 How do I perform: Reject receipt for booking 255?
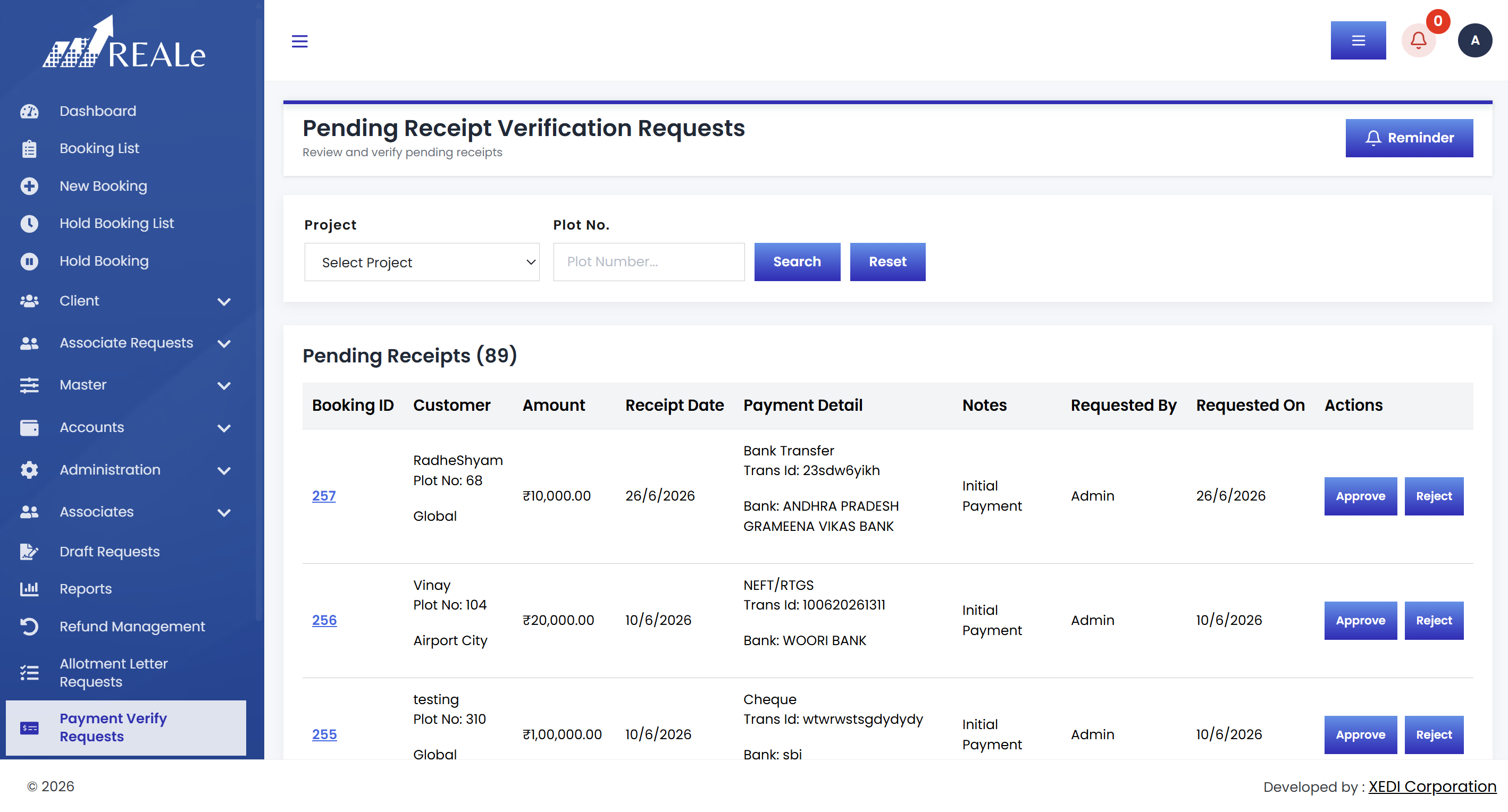click(1434, 735)
